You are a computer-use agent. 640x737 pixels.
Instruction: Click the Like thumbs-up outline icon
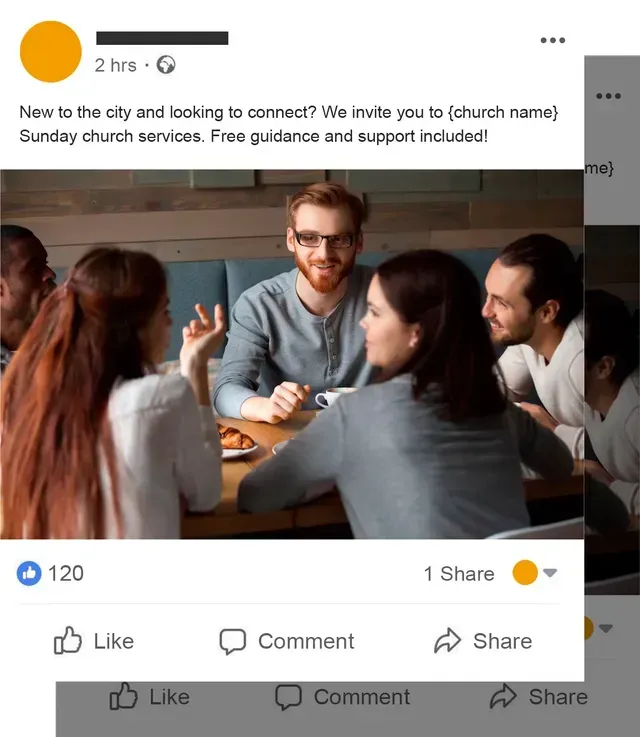[67, 641]
